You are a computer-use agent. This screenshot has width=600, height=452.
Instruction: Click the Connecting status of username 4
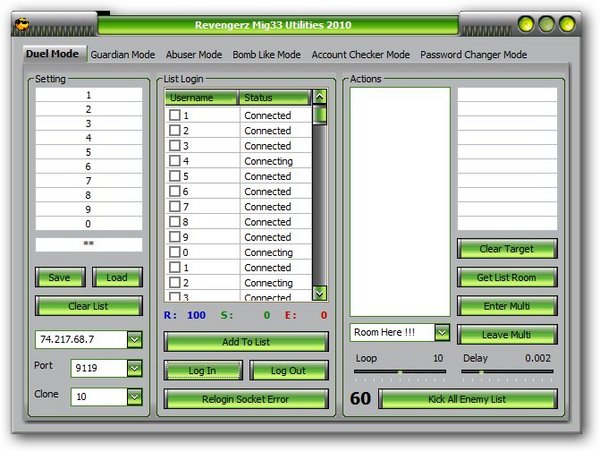269,161
